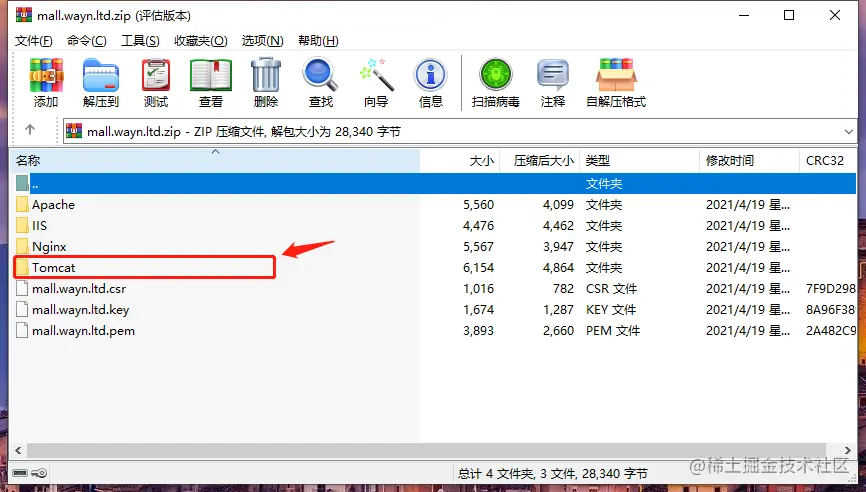Click the 'CSR 文件' type cell
Viewport: 866px width, 492px height.
pyautogui.click(x=611, y=289)
